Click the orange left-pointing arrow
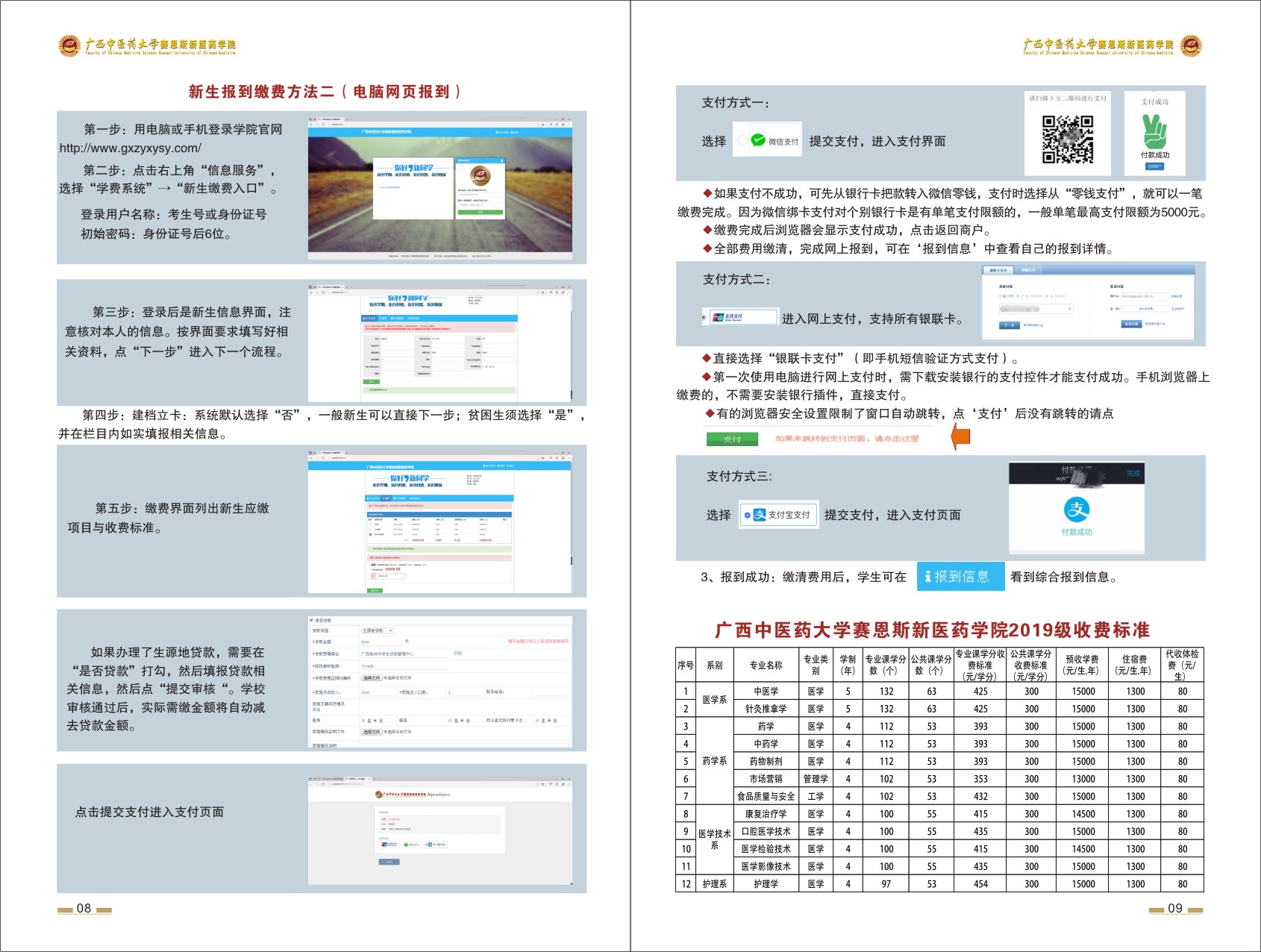The height and width of the screenshot is (952, 1261). pyautogui.click(x=961, y=436)
